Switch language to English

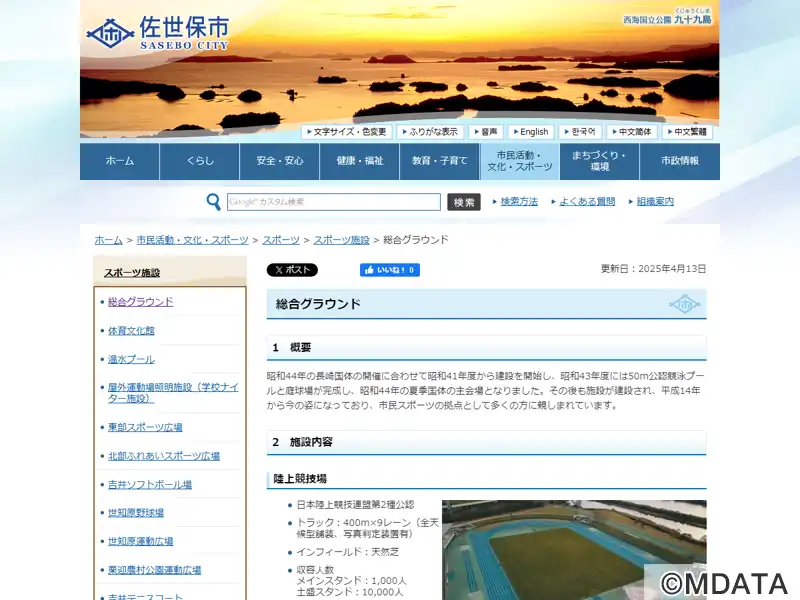tap(531, 132)
